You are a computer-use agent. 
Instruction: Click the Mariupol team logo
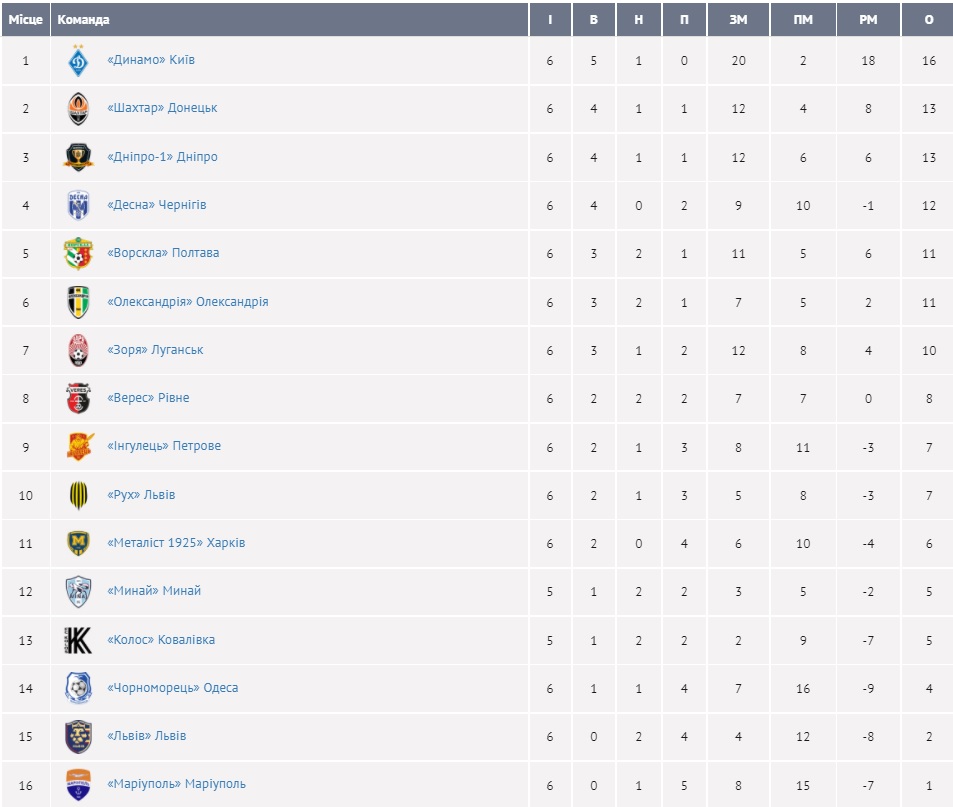(x=78, y=785)
